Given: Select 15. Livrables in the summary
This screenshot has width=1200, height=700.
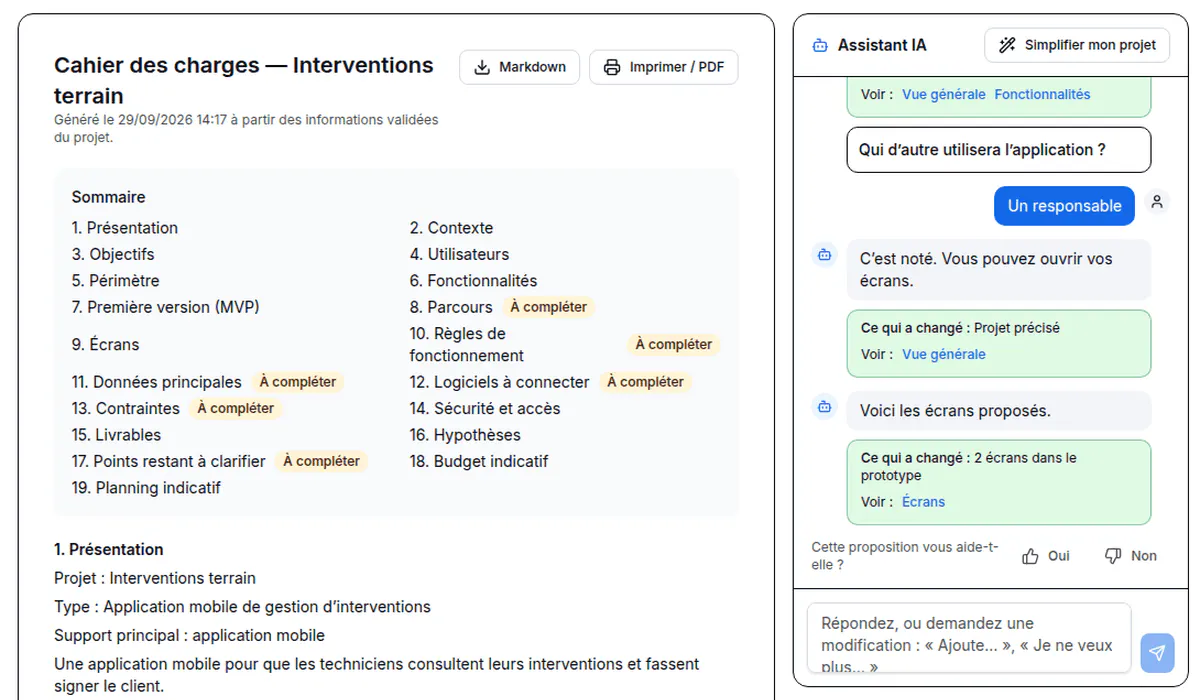Looking at the screenshot, I should pyautogui.click(x=116, y=435).
